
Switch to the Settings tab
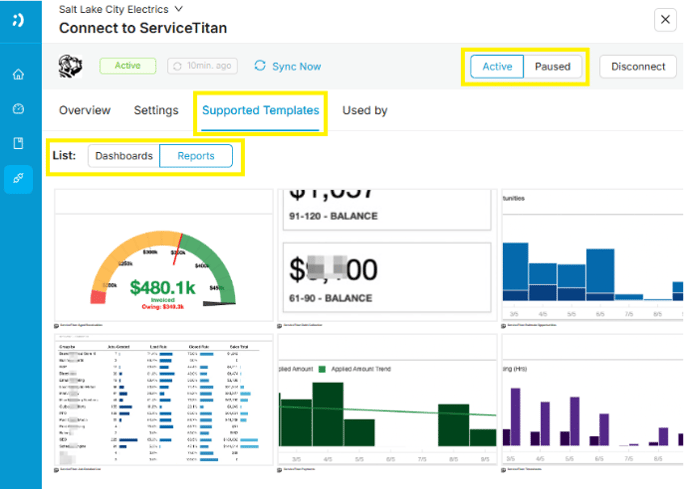(156, 110)
